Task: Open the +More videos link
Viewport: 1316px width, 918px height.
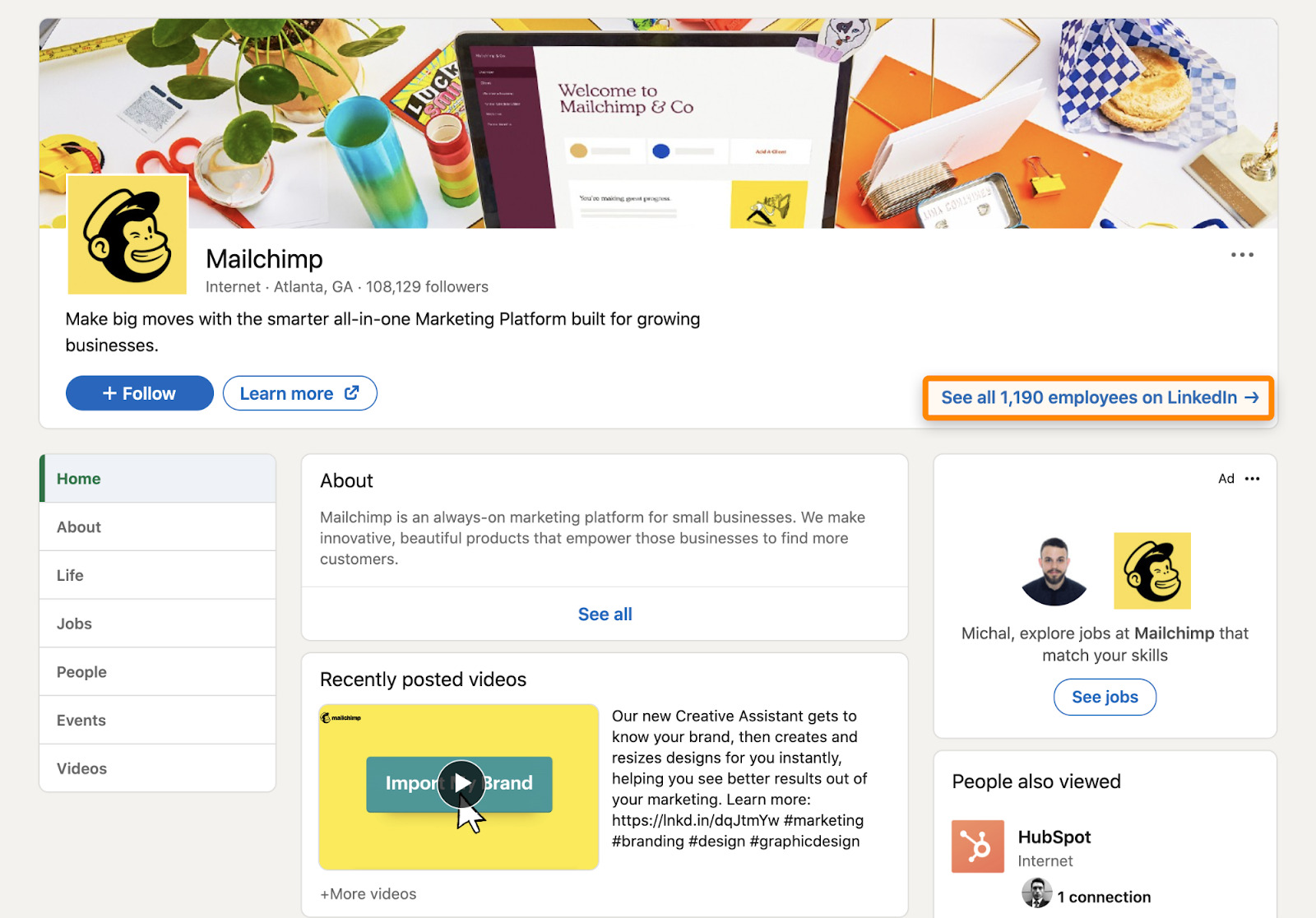Action: (x=368, y=894)
